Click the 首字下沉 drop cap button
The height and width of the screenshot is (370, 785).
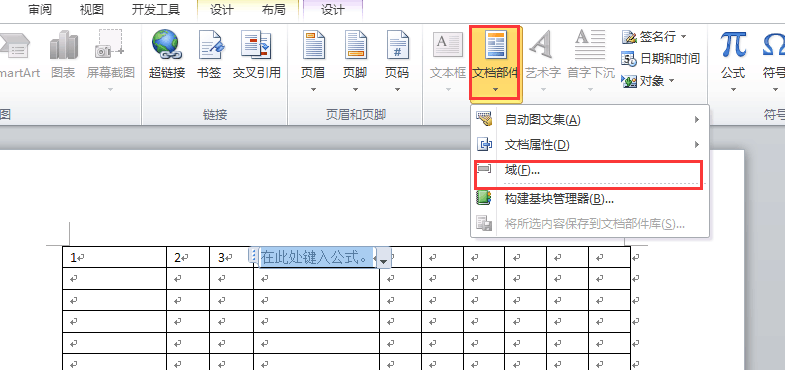(x=590, y=60)
